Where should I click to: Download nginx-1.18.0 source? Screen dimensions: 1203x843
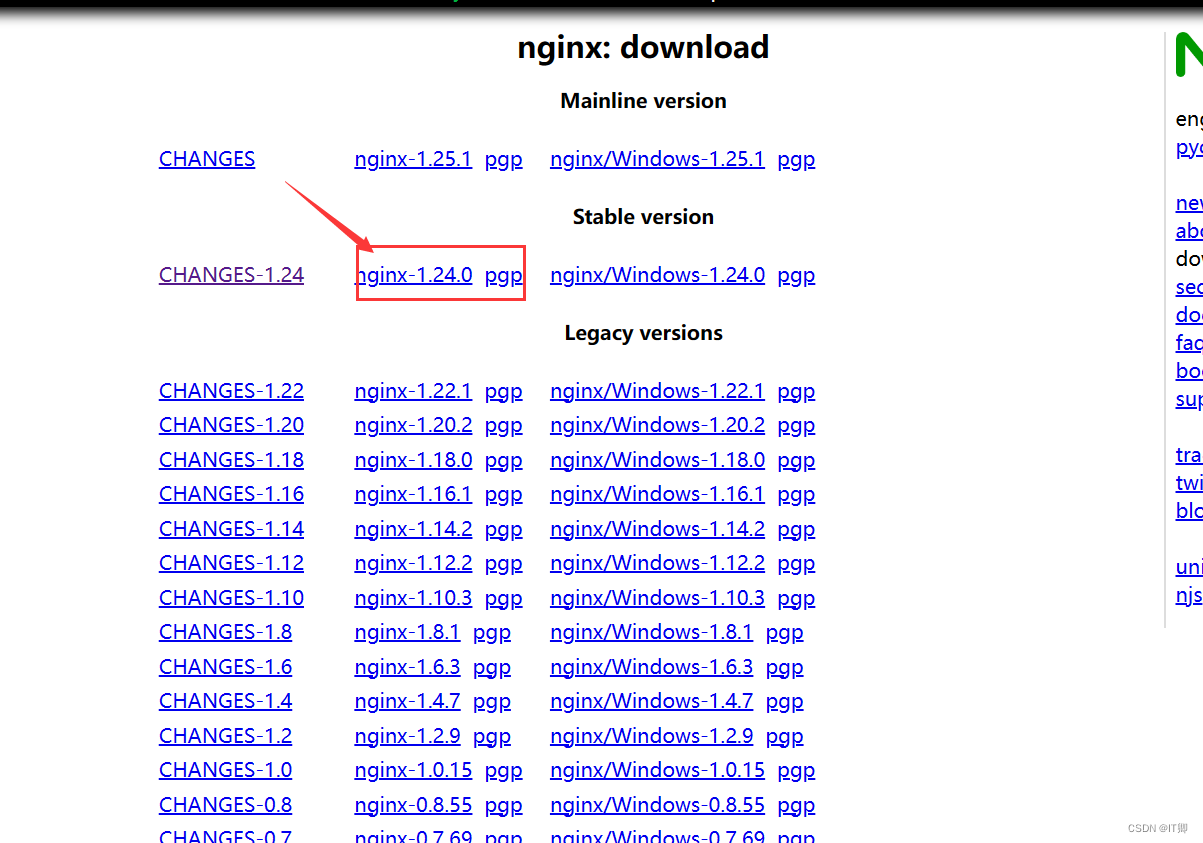point(413,460)
